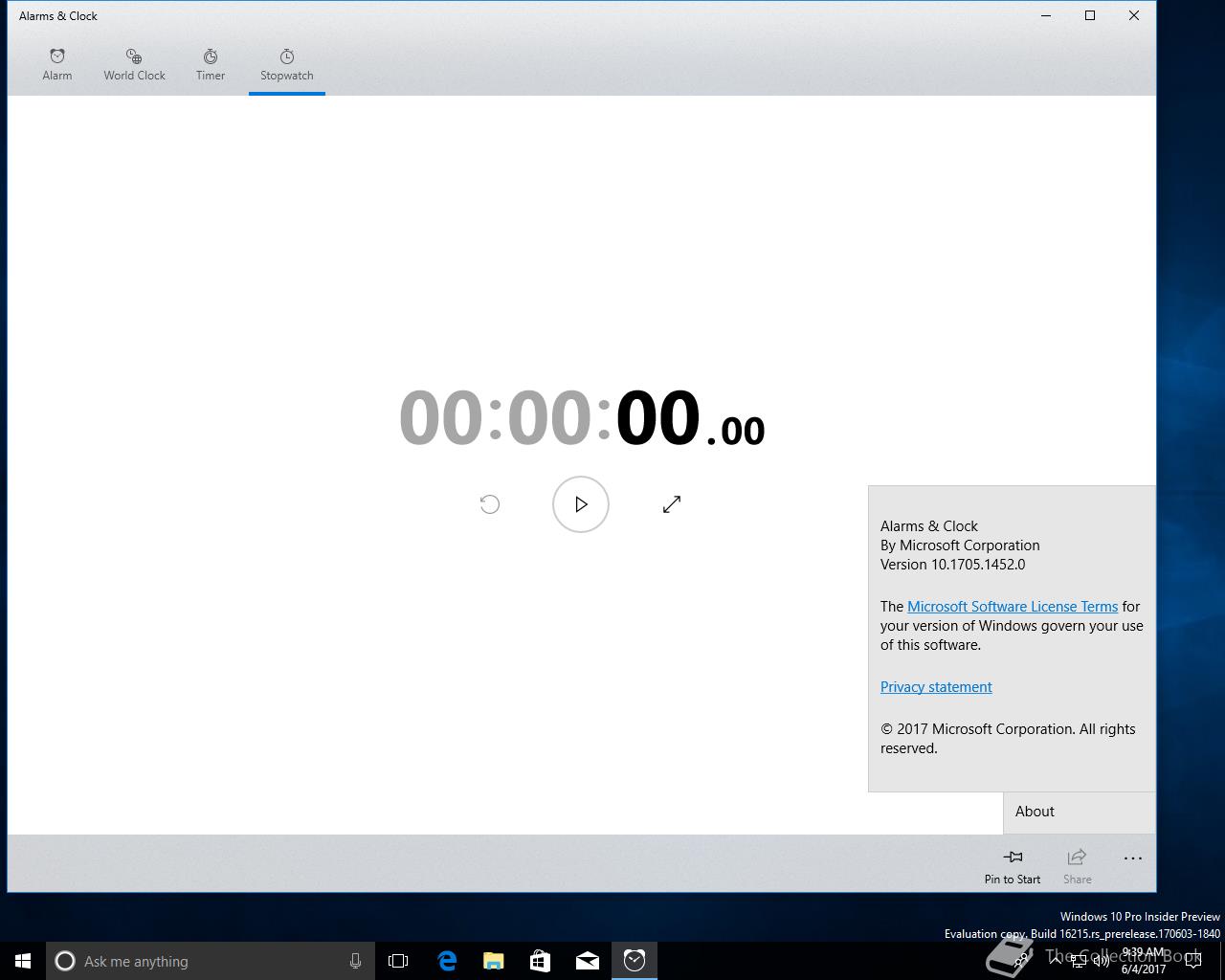The image size is (1225, 980).
Task: Click the copyright notice text
Action: [x=1008, y=739]
